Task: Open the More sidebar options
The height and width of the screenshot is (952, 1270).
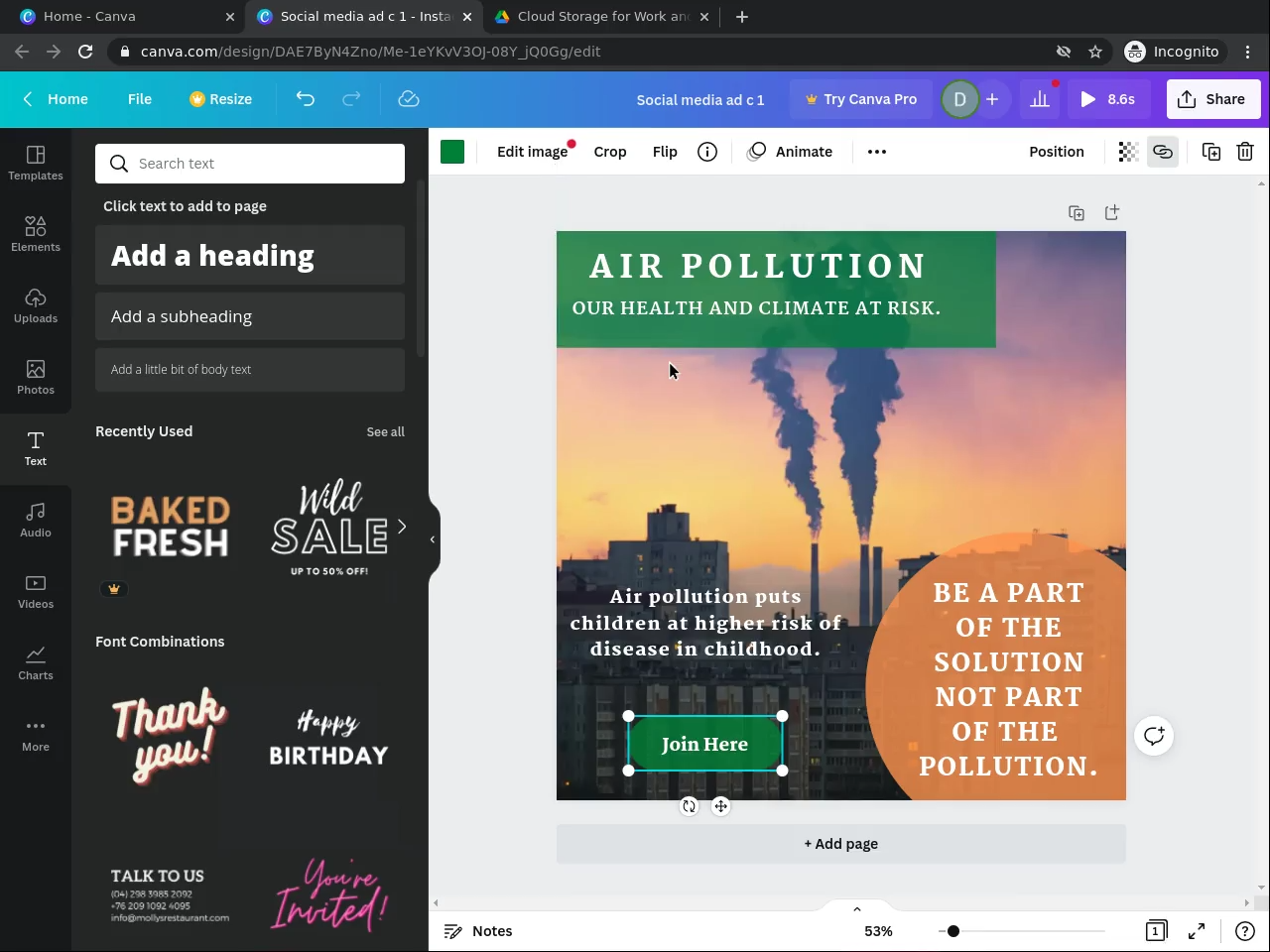Action: coord(36,735)
